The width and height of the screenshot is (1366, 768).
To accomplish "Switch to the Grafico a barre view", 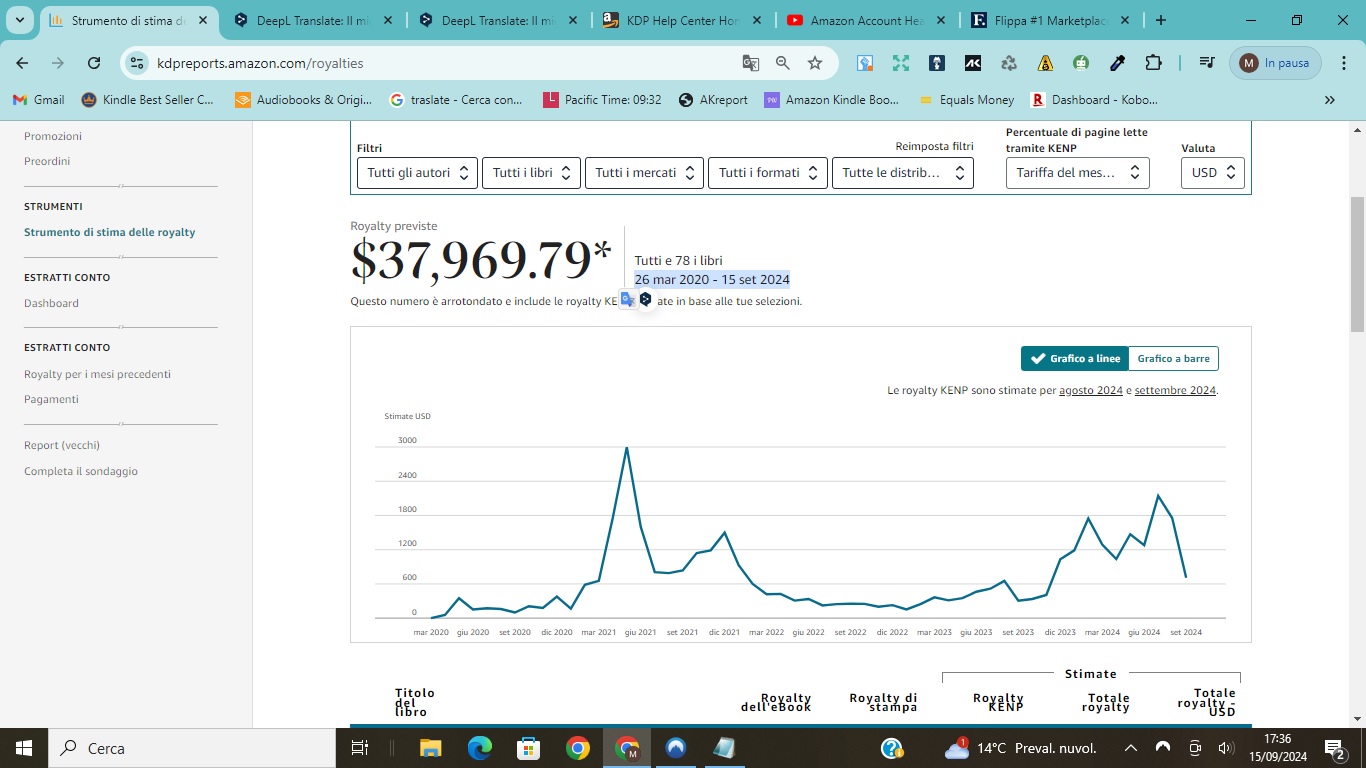I will click(x=1173, y=358).
